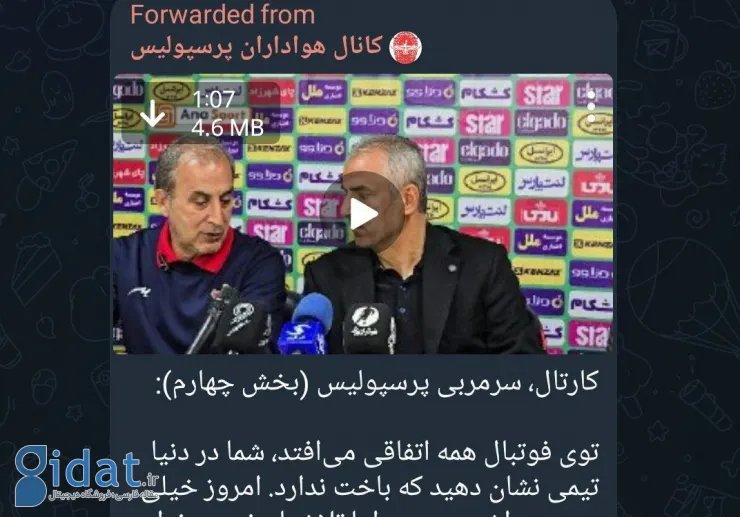Click the popcorn doodle on chat background
Screen dimensions: 740x517
click(x=34, y=263)
